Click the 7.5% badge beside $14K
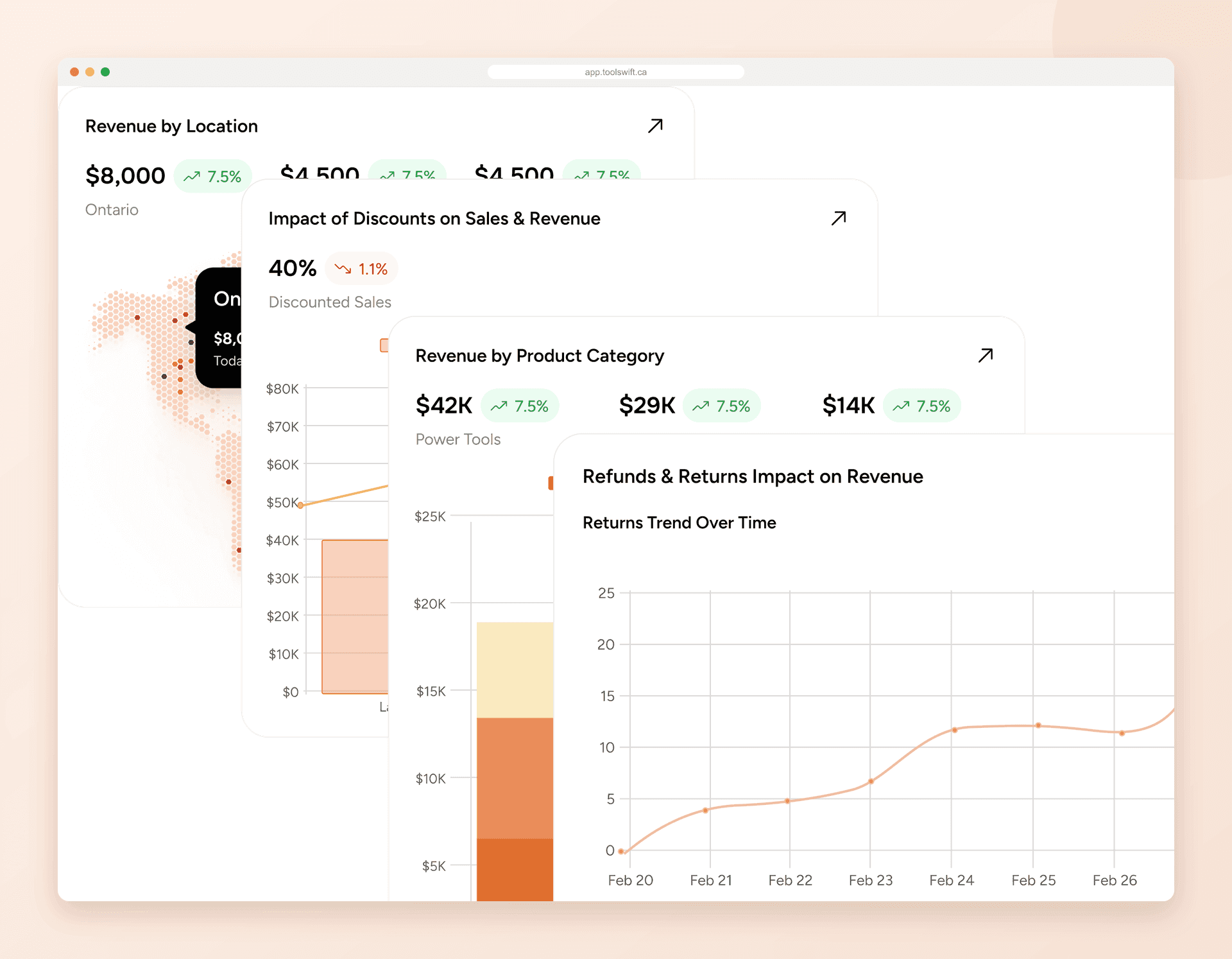 (922, 406)
